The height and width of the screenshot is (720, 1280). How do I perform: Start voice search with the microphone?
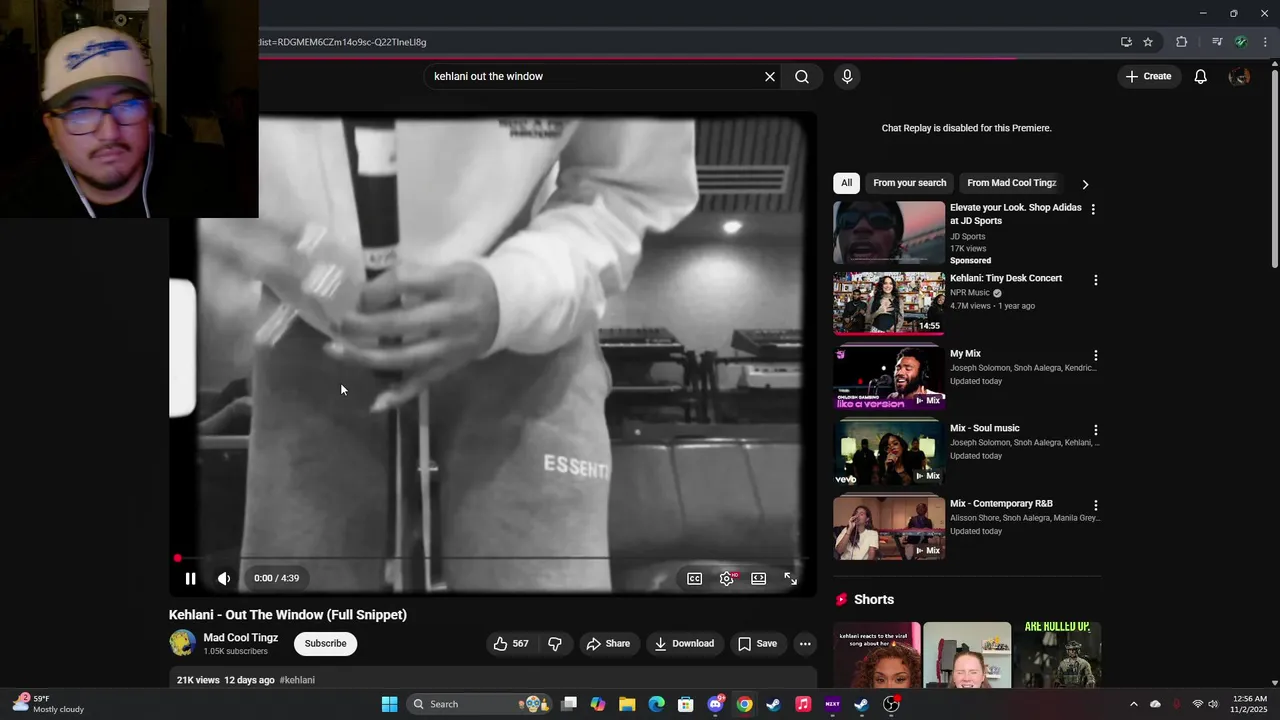(x=847, y=76)
